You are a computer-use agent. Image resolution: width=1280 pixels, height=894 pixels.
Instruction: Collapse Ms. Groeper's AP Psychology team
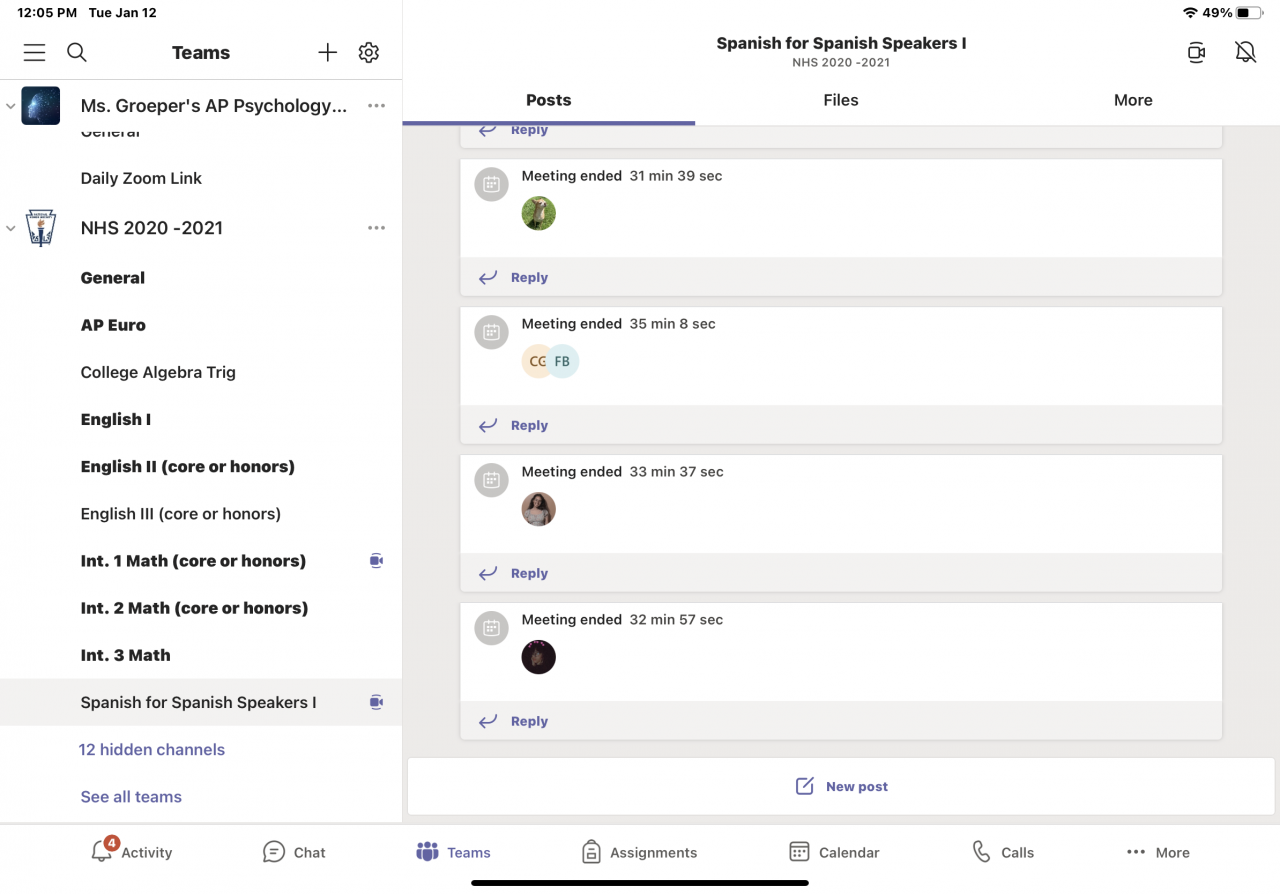[x=11, y=105]
